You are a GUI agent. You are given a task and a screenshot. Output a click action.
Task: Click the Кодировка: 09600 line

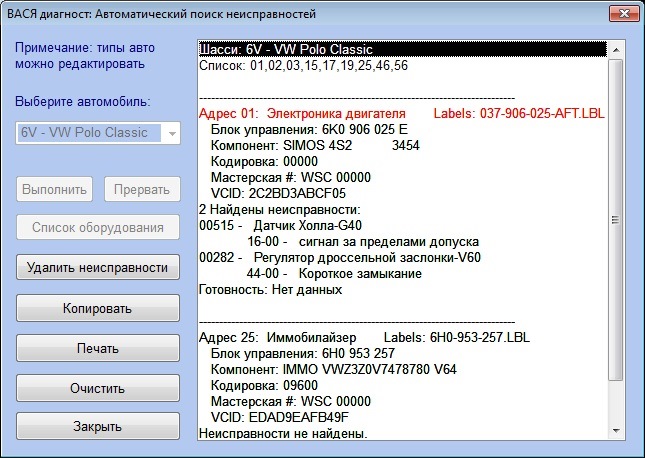point(264,386)
